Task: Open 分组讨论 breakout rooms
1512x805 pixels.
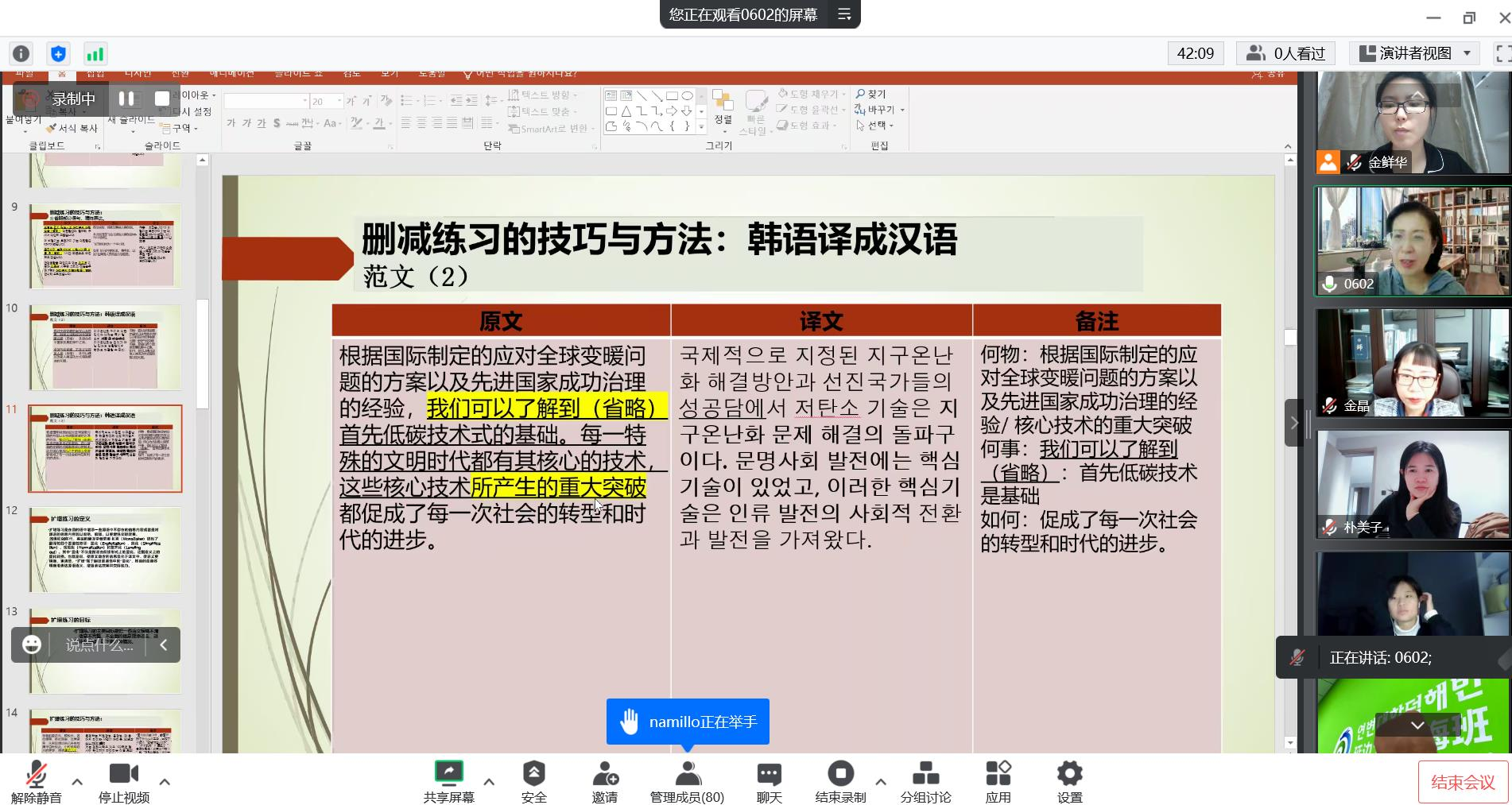Action: (925, 781)
